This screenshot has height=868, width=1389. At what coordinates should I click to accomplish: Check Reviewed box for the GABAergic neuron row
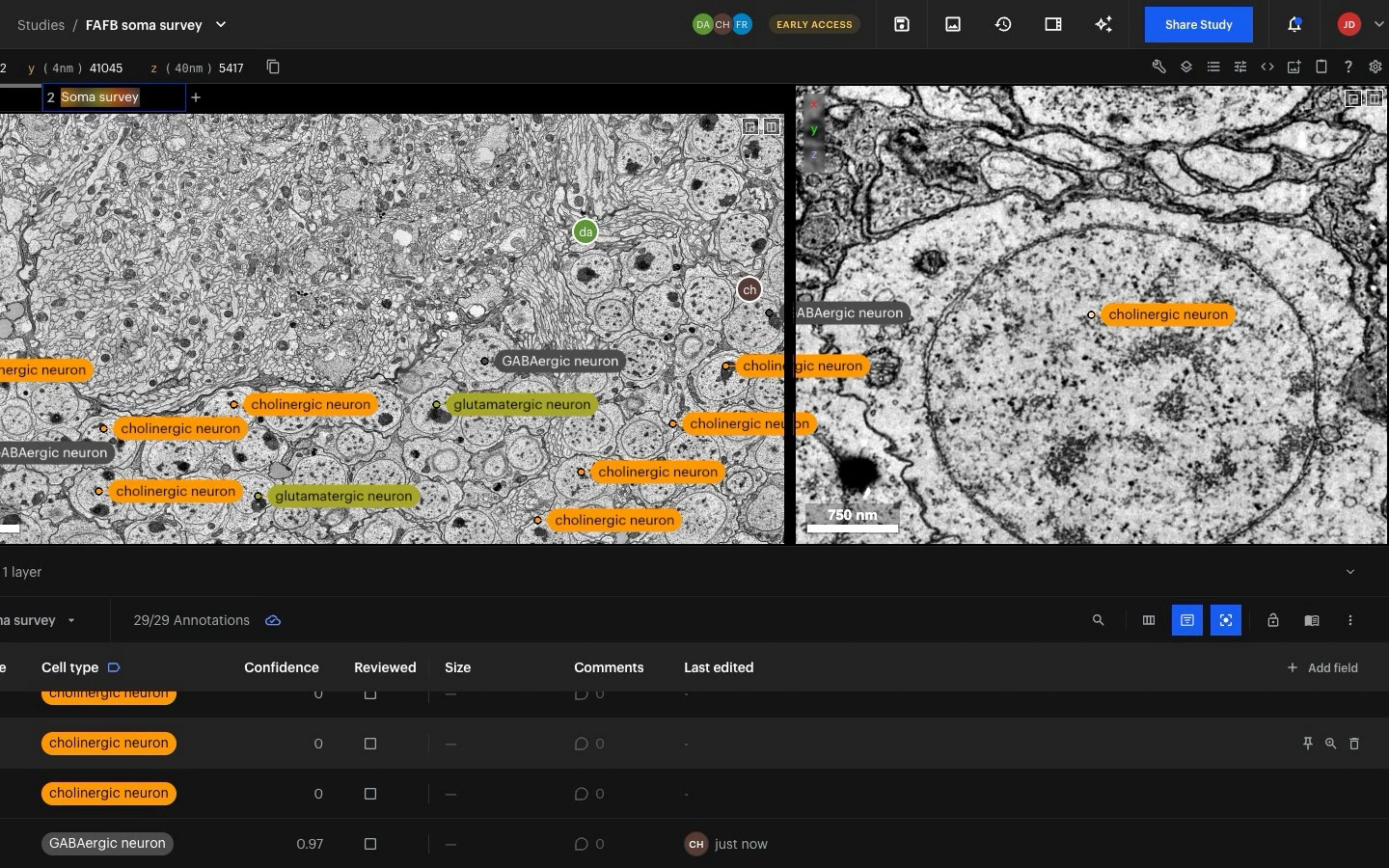(370, 844)
